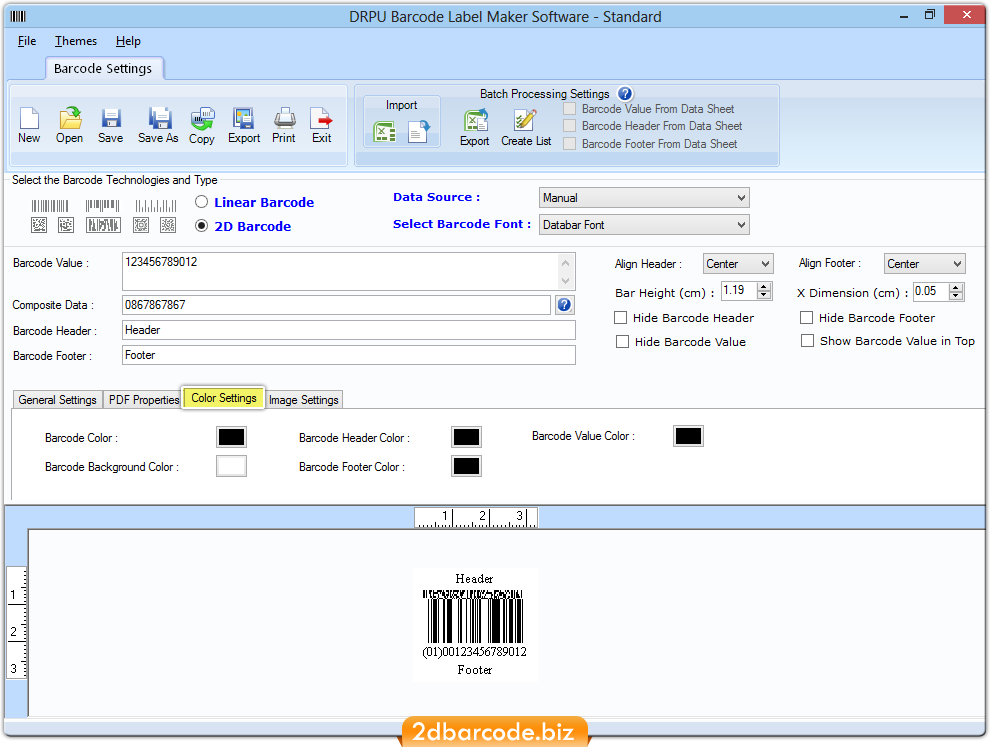
Task: Import data from Excel sheet icon
Action: [385, 131]
